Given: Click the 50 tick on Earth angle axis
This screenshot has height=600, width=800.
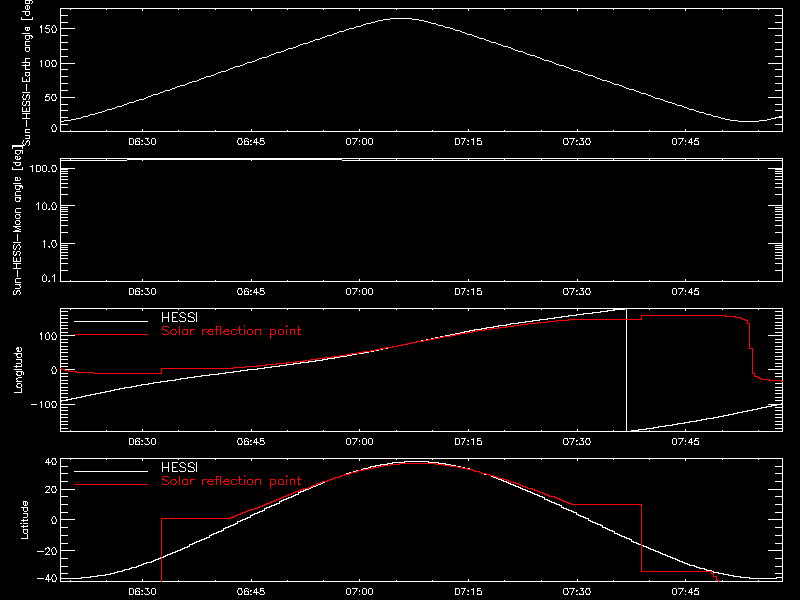Looking at the screenshot, I should (x=51, y=98).
